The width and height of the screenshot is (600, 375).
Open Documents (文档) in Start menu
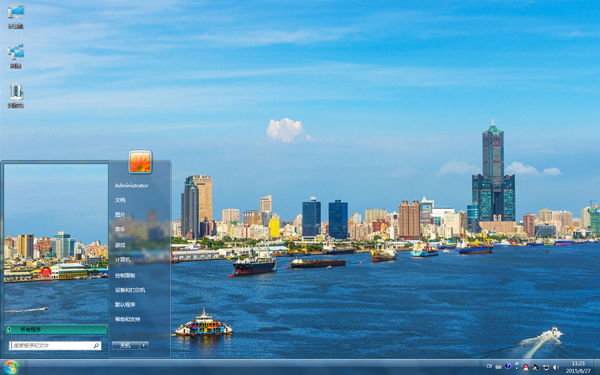tap(120, 200)
